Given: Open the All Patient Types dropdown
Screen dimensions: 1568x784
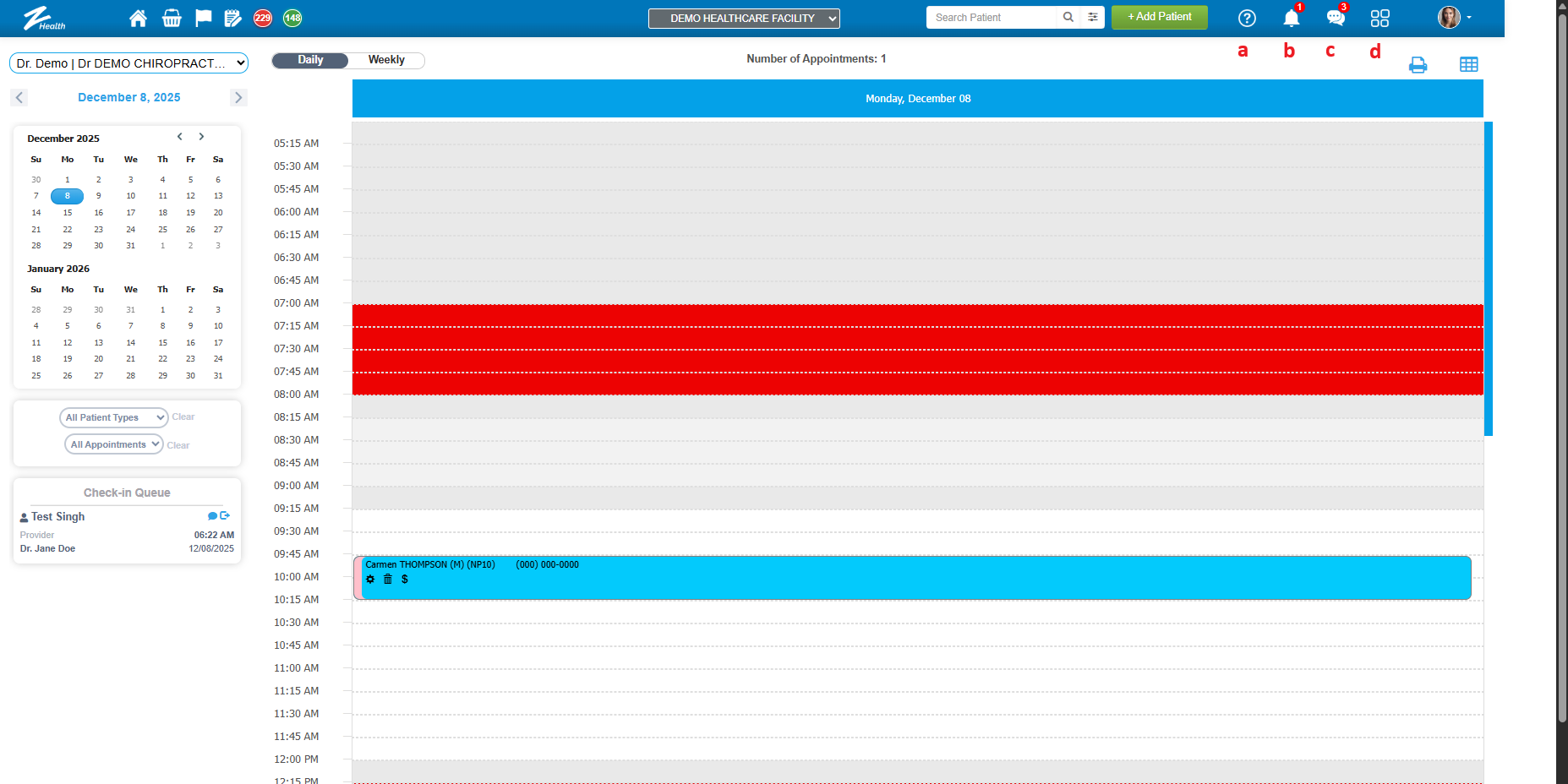Looking at the screenshot, I should [113, 417].
